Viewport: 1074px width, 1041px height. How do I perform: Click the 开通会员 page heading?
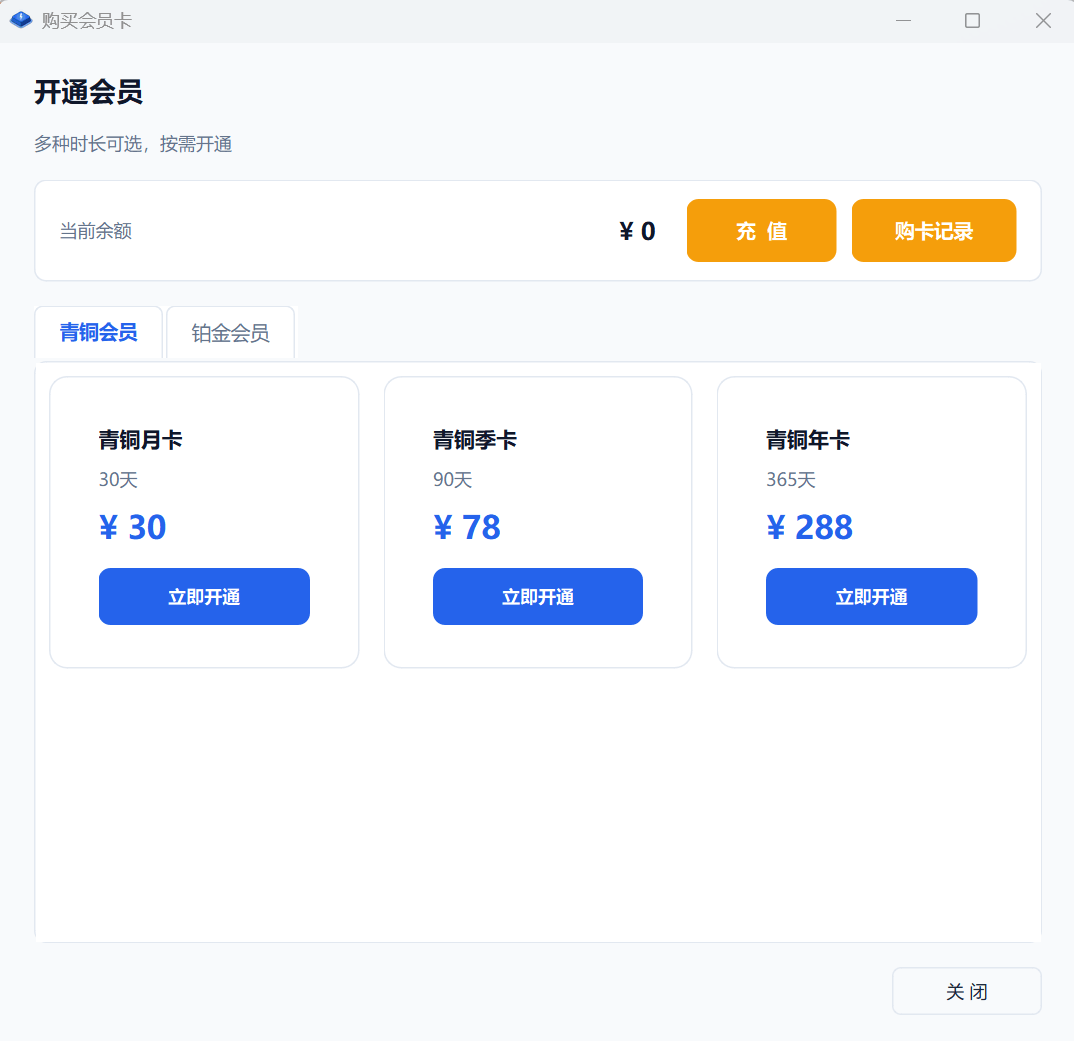pyautogui.click(x=88, y=93)
